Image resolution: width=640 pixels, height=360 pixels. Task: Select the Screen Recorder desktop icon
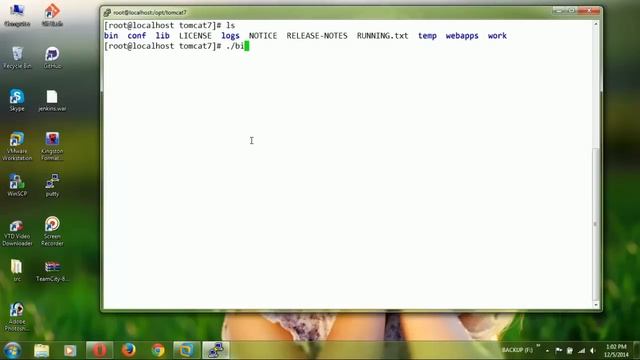pyautogui.click(x=52, y=232)
